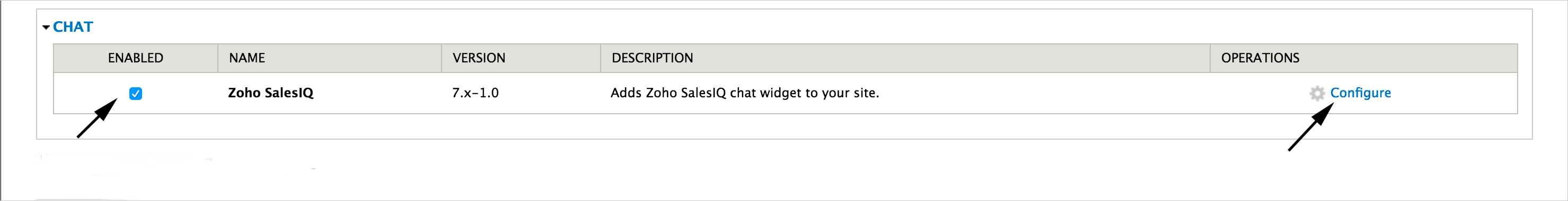Click the OPERATIONS column header

tap(1260, 58)
